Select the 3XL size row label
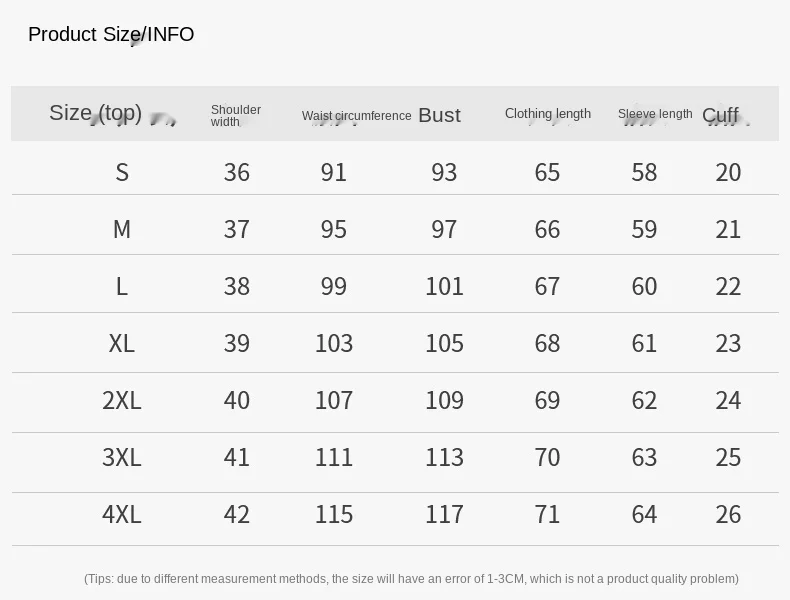The height and width of the screenshot is (600, 790). (122, 457)
